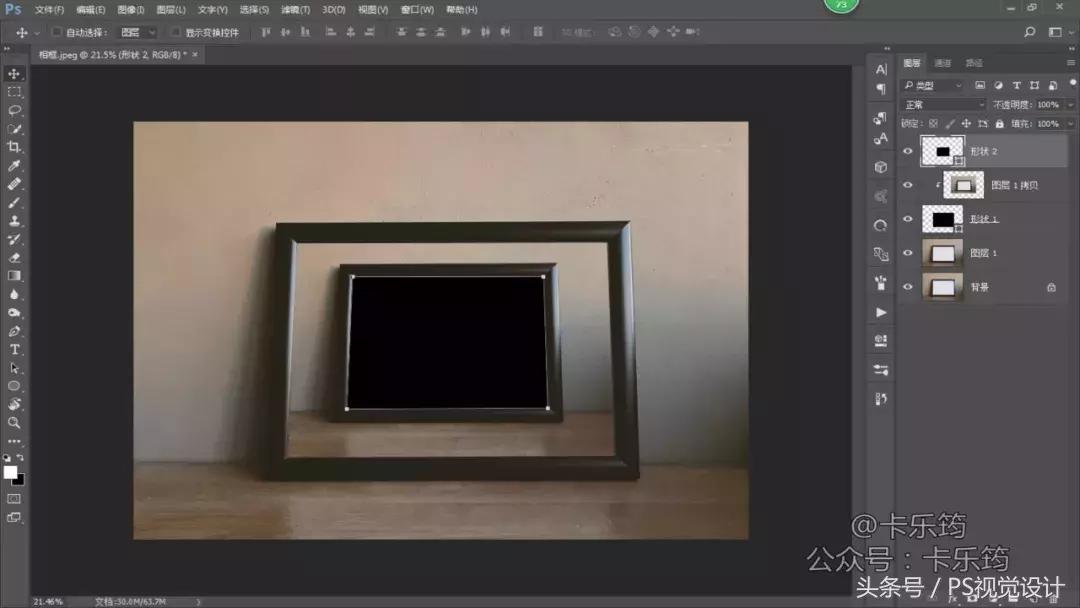
Task: Switch to the 通道 tab
Action: [x=942, y=63]
